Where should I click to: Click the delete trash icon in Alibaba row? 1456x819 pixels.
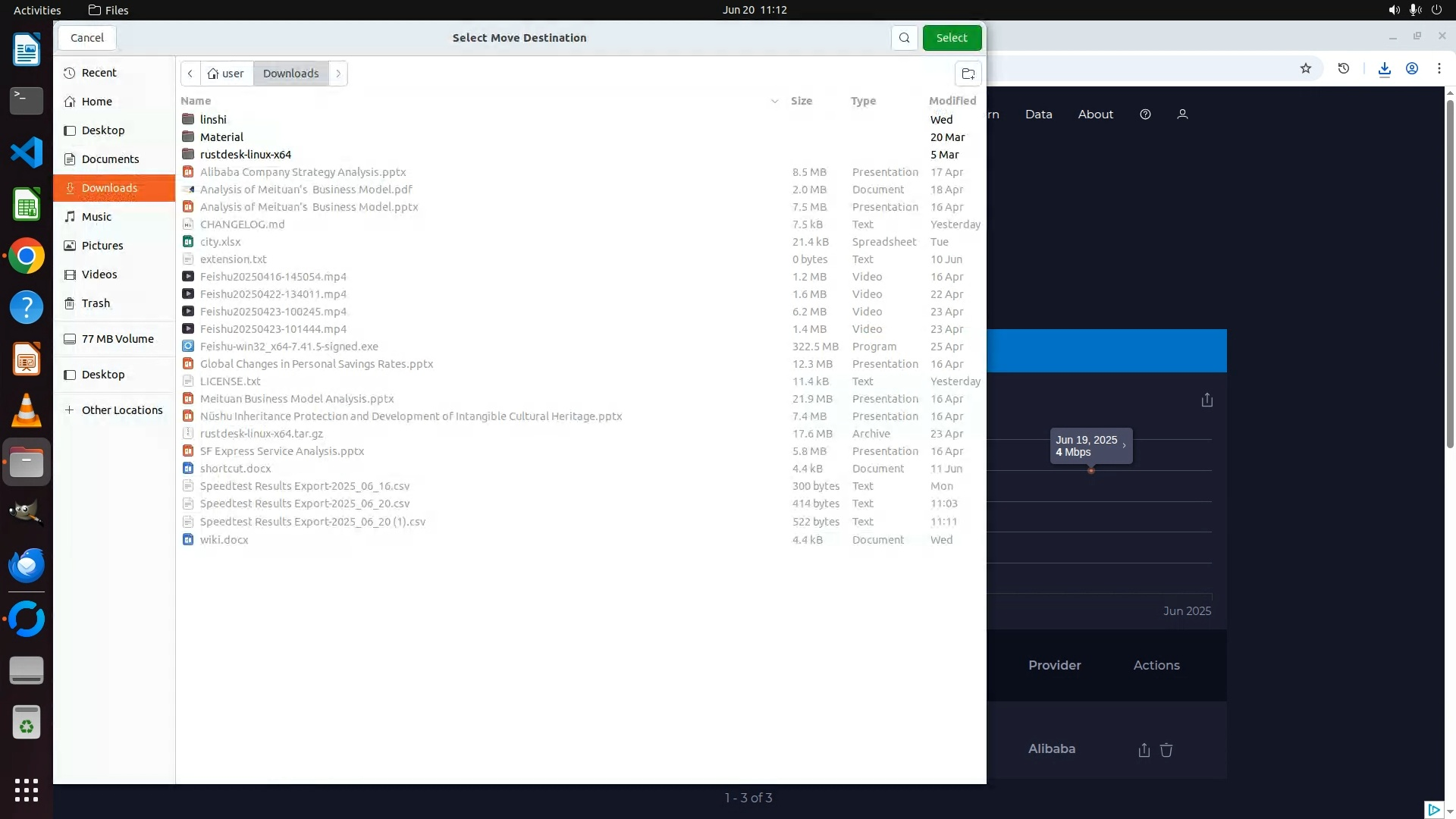pyautogui.click(x=1166, y=750)
